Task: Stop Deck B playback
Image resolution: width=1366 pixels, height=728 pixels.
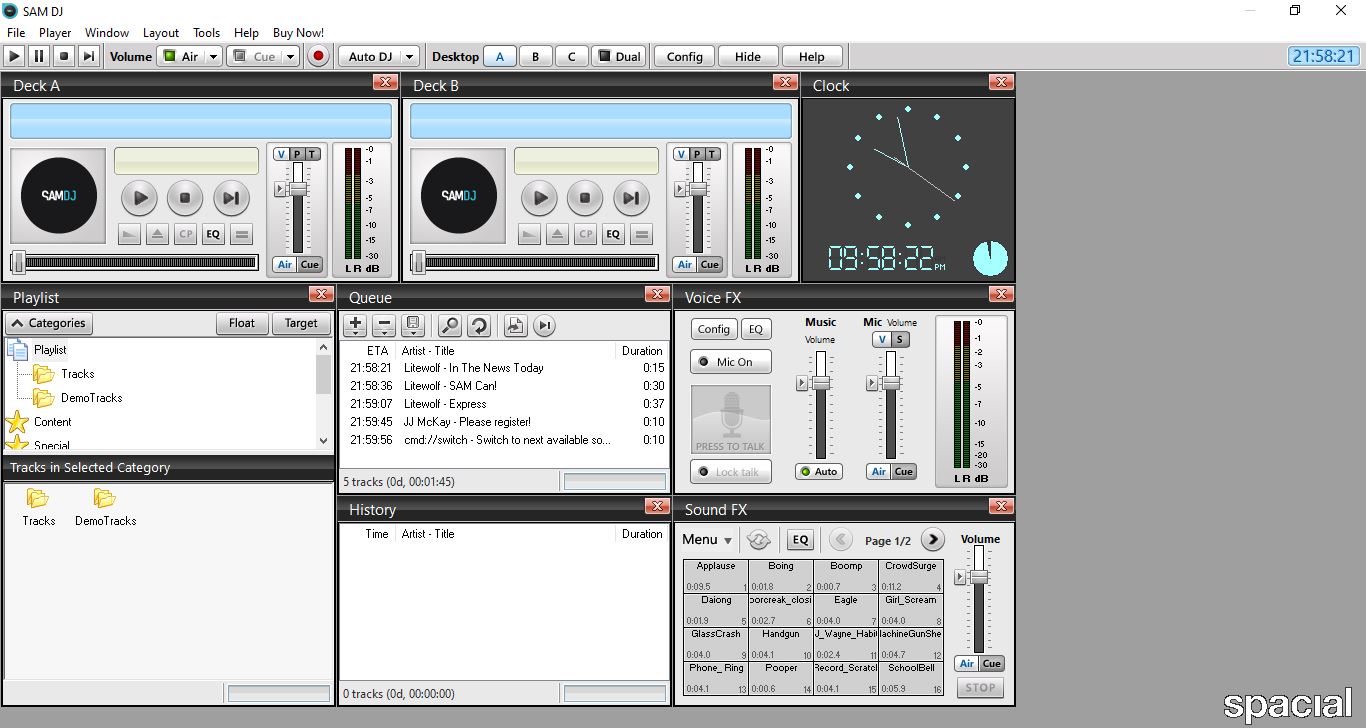Action: 585,198
